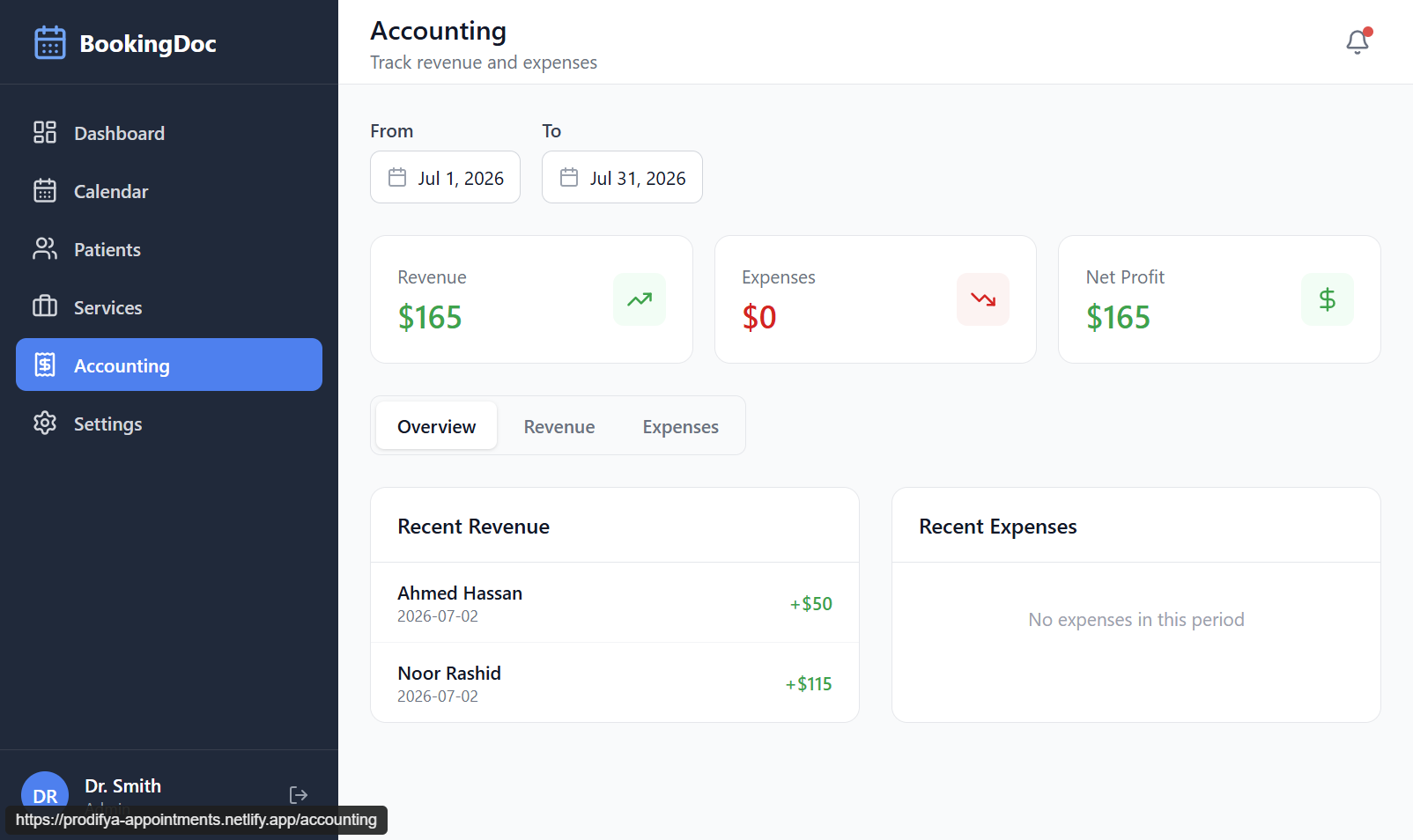Click the Expenses trending-down icon
Viewport: 1413px width, 840px height.
coord(983,299)
